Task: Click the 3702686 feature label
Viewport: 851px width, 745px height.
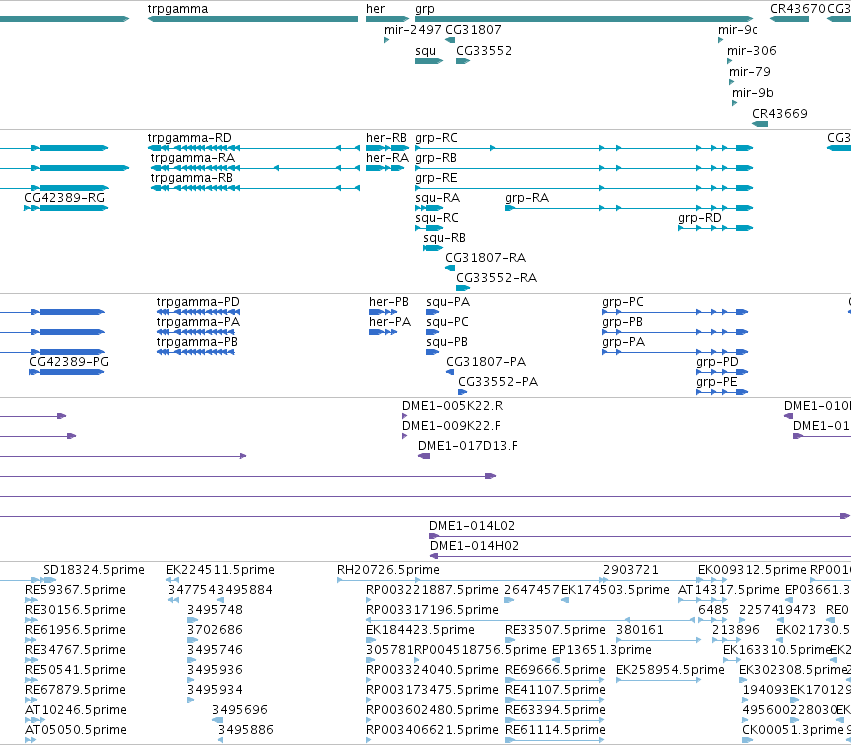Action: (215, 630)
